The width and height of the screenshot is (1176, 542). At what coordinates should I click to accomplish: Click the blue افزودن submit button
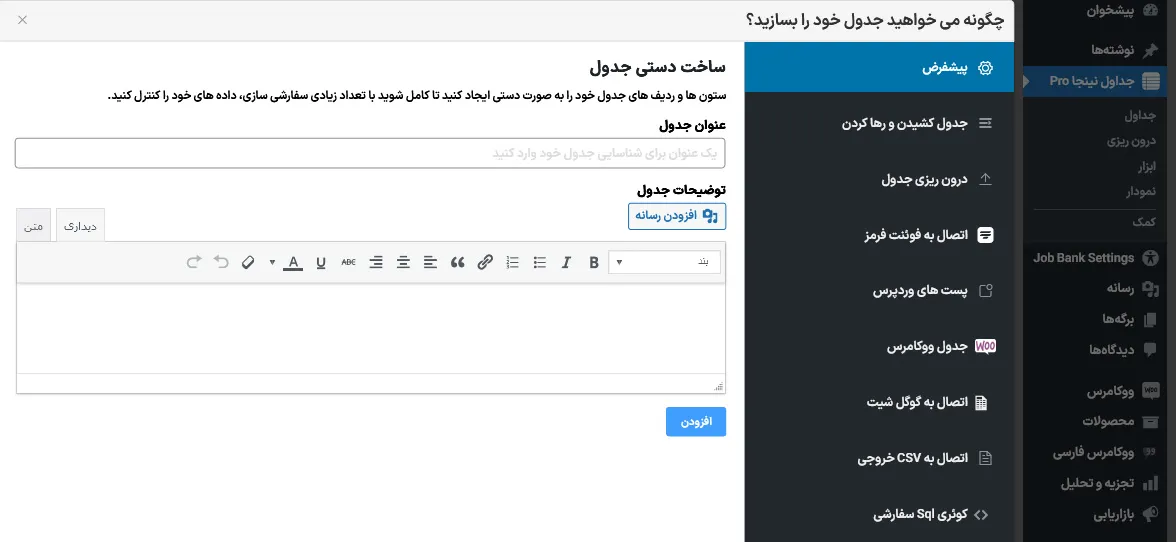[696, 422]
